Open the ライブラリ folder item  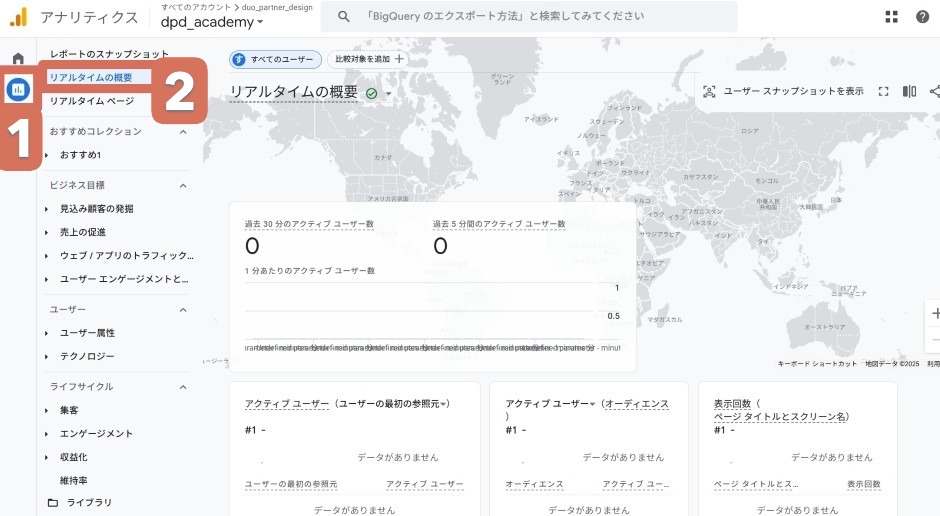pyautogui.click(x=80, y=502)
